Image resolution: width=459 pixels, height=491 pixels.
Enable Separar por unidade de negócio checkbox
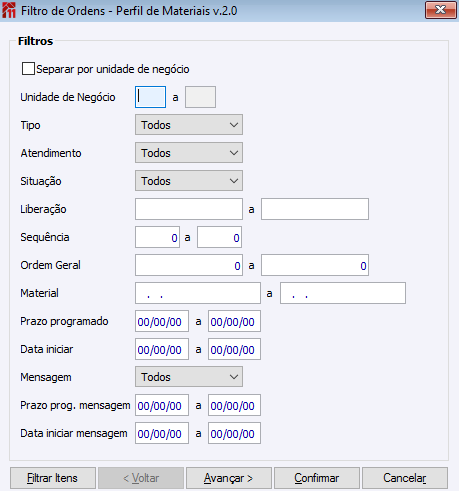point(28,69)
